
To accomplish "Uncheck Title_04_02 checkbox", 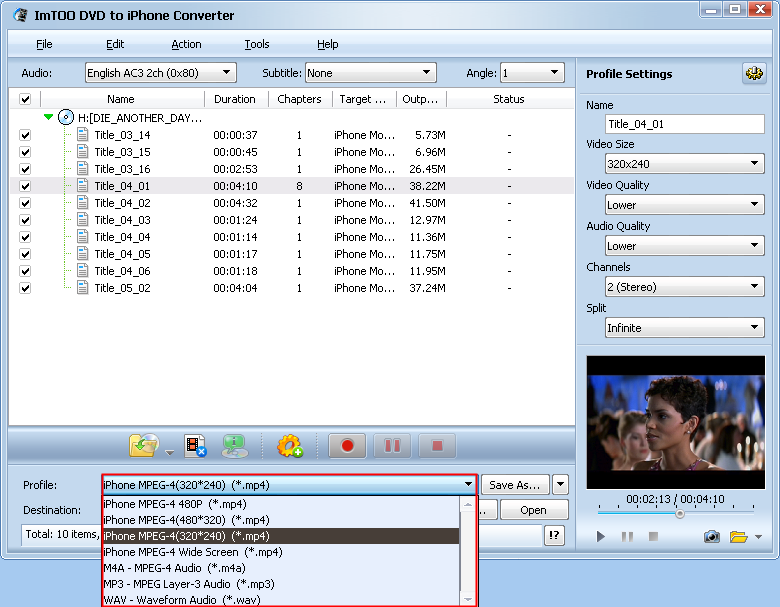I will tap(25, 202).
